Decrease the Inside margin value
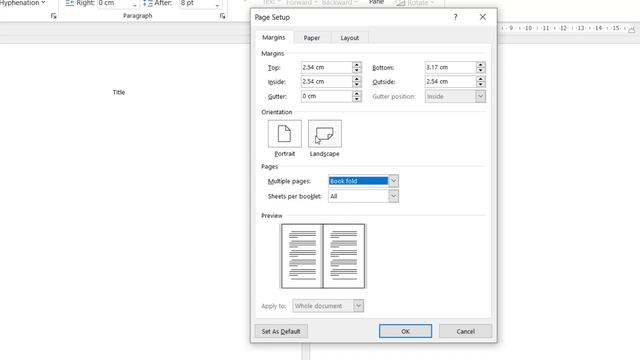The width and height of the screenshot is (640, 360). pos(357,84)
